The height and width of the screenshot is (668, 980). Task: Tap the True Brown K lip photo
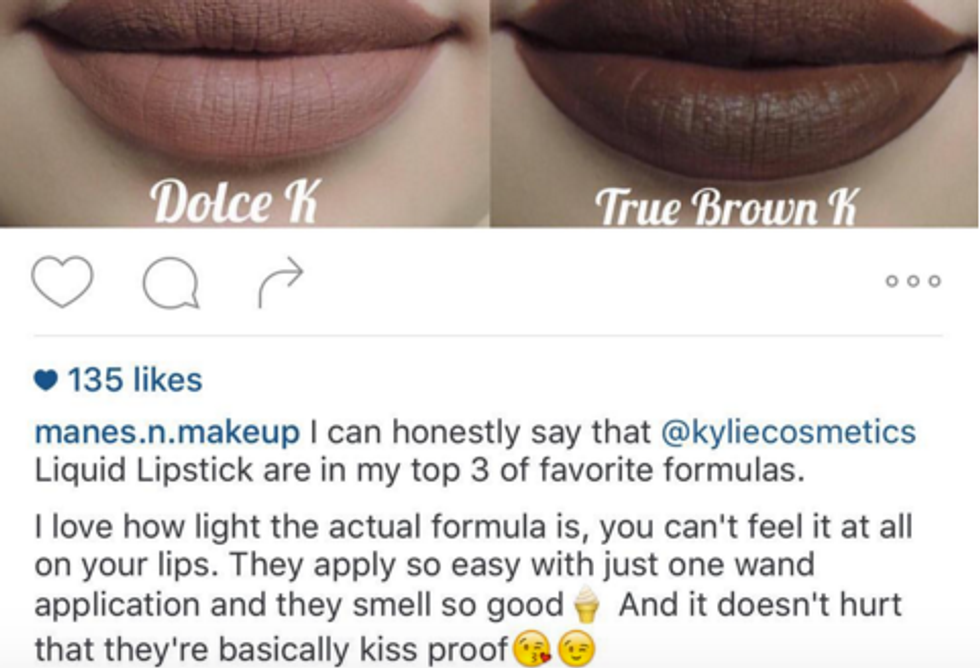[734, 113]
